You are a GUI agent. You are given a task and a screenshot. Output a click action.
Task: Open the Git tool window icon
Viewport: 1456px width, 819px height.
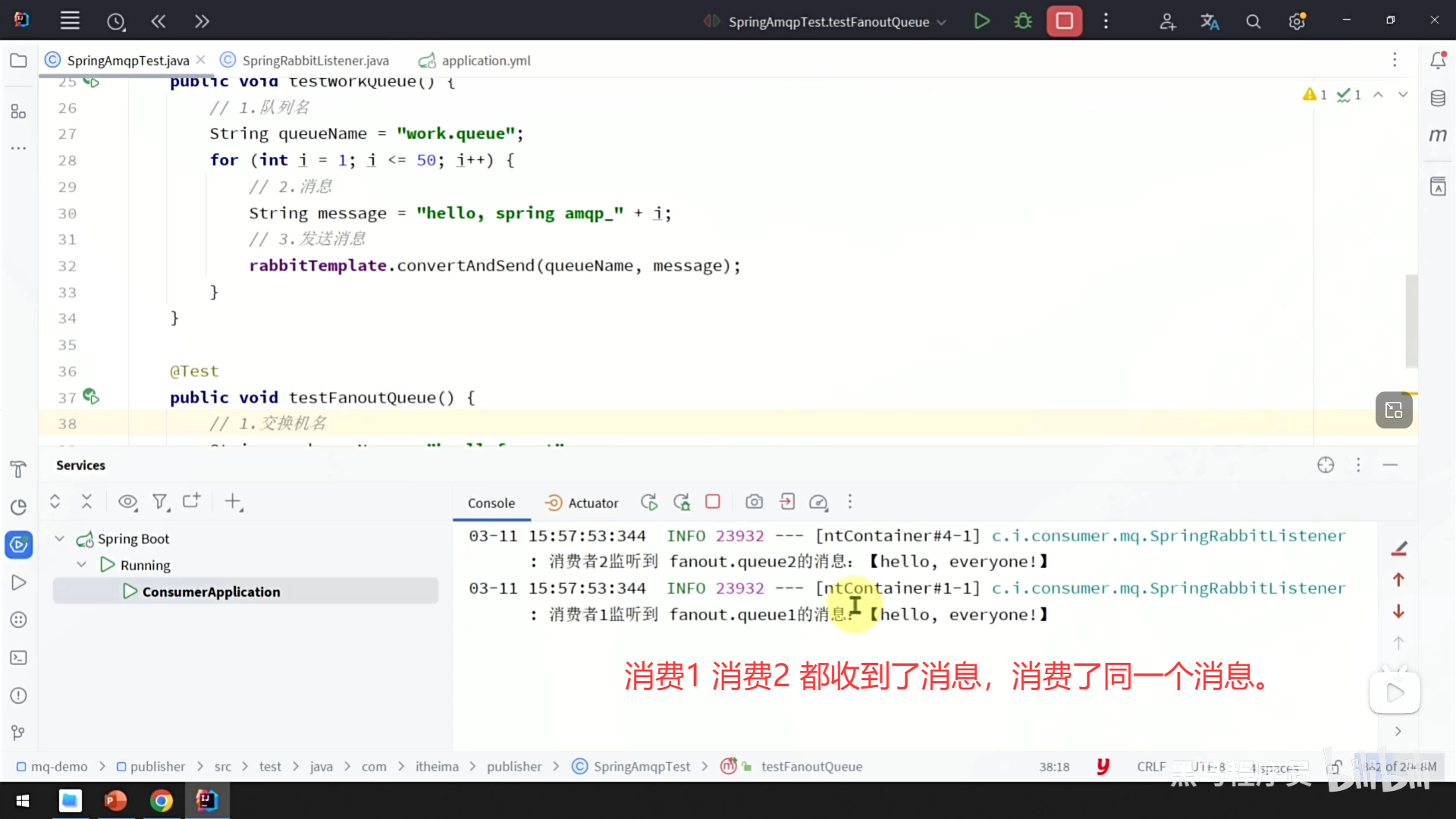(18, 733)
